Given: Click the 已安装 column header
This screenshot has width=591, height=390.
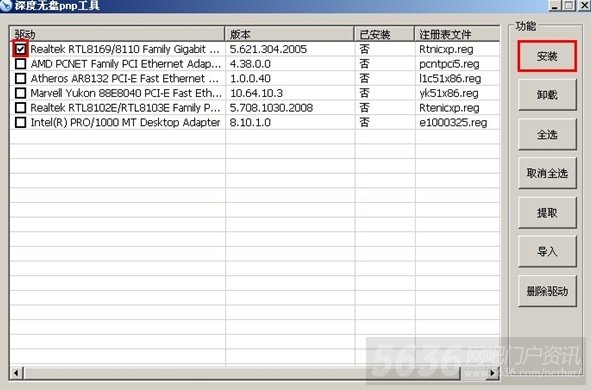Looking at the screenshot, I should pyautogui.click(x=384, y=34).
